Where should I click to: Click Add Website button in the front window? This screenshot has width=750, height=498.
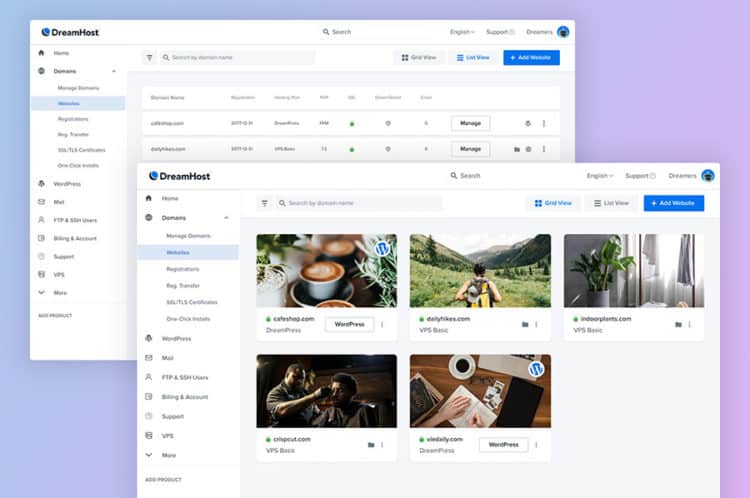pos(673,203)
